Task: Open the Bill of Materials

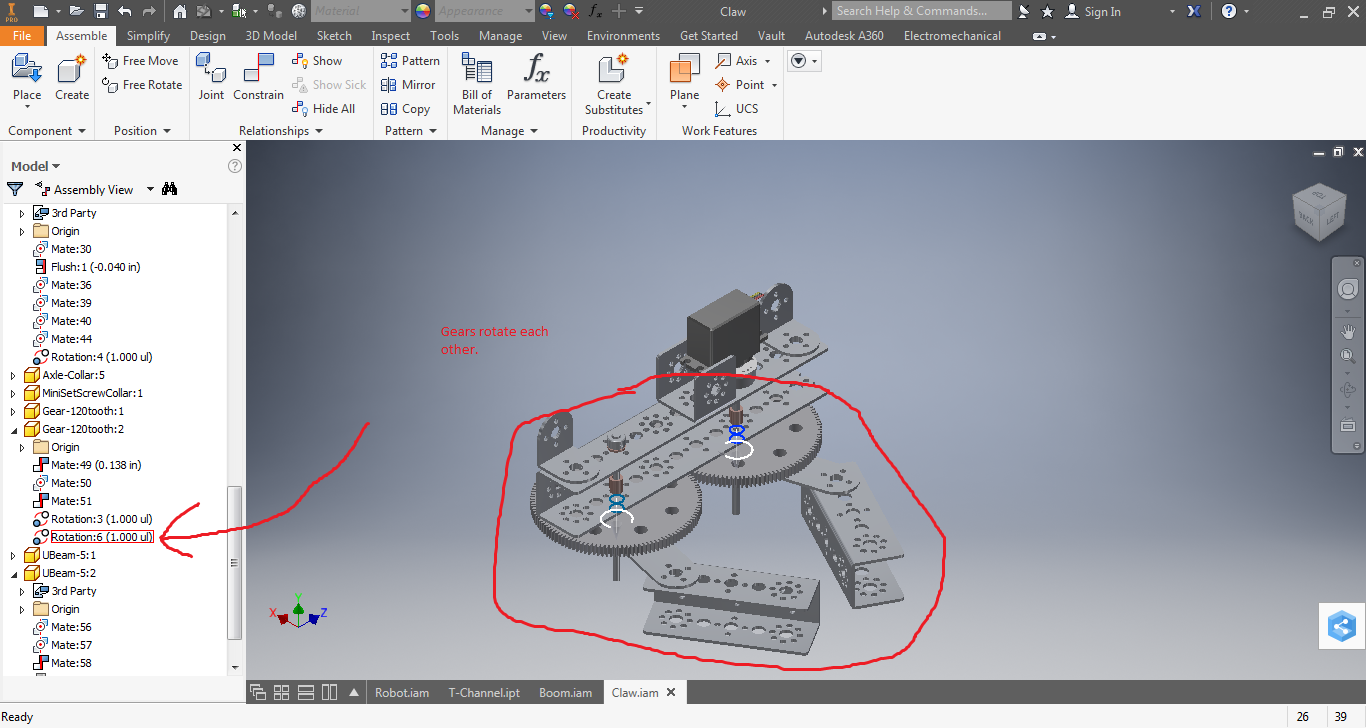Action: (475, 82)
